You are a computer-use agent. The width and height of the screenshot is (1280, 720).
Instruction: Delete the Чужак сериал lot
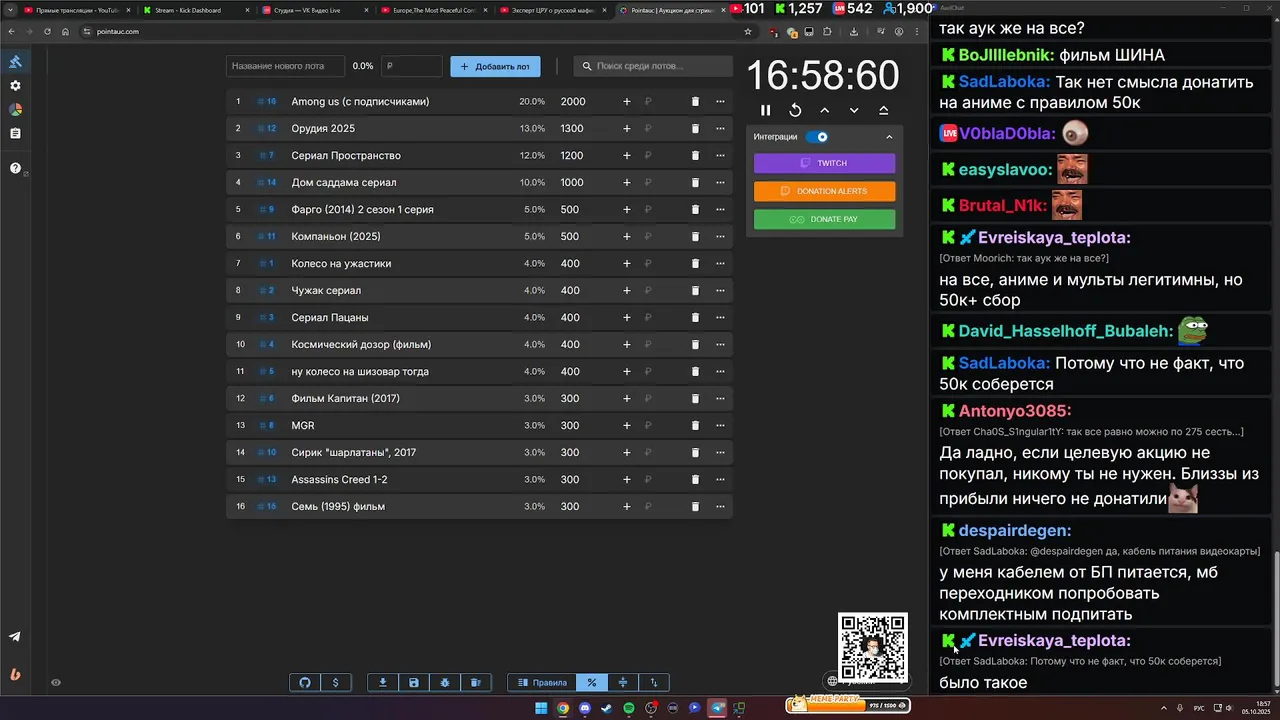pyautogui.click(x=695, y=291)
